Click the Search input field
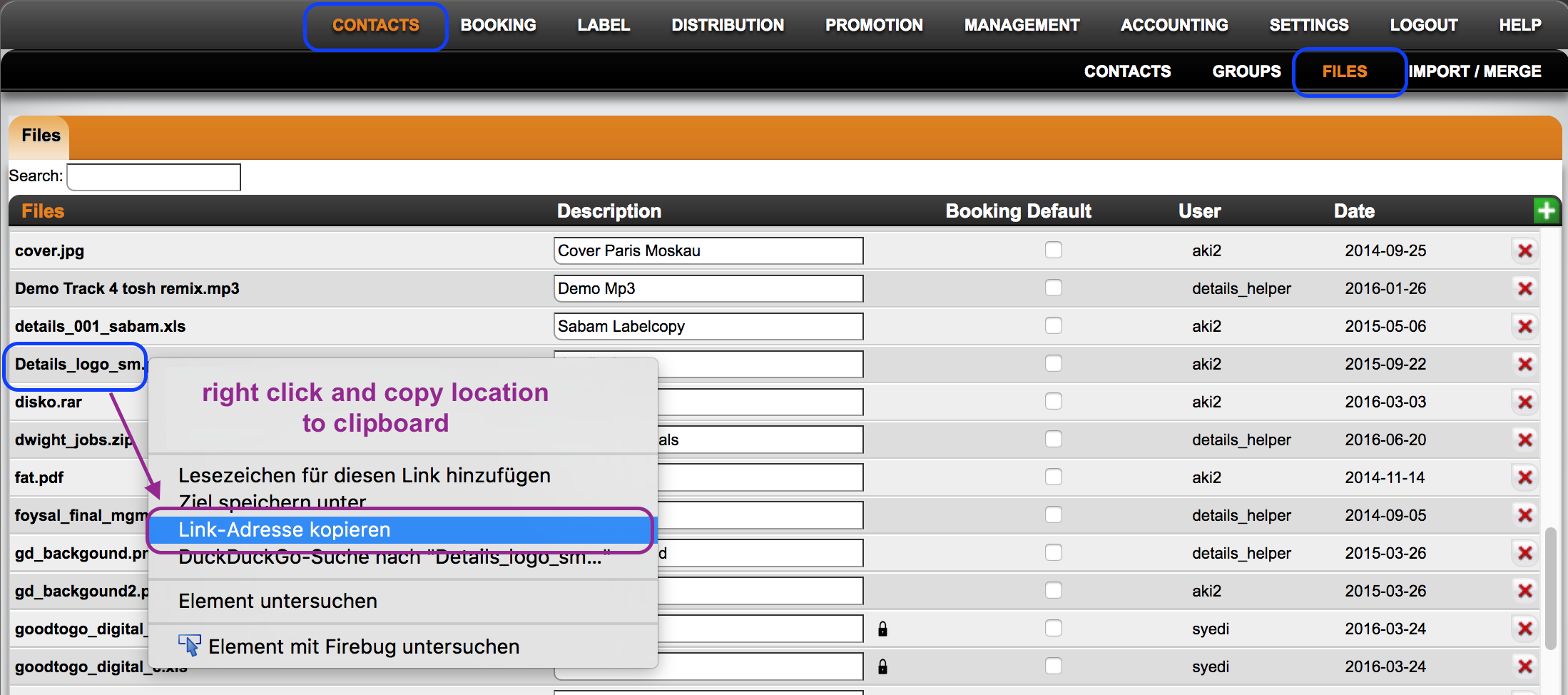 click(153, 177)
